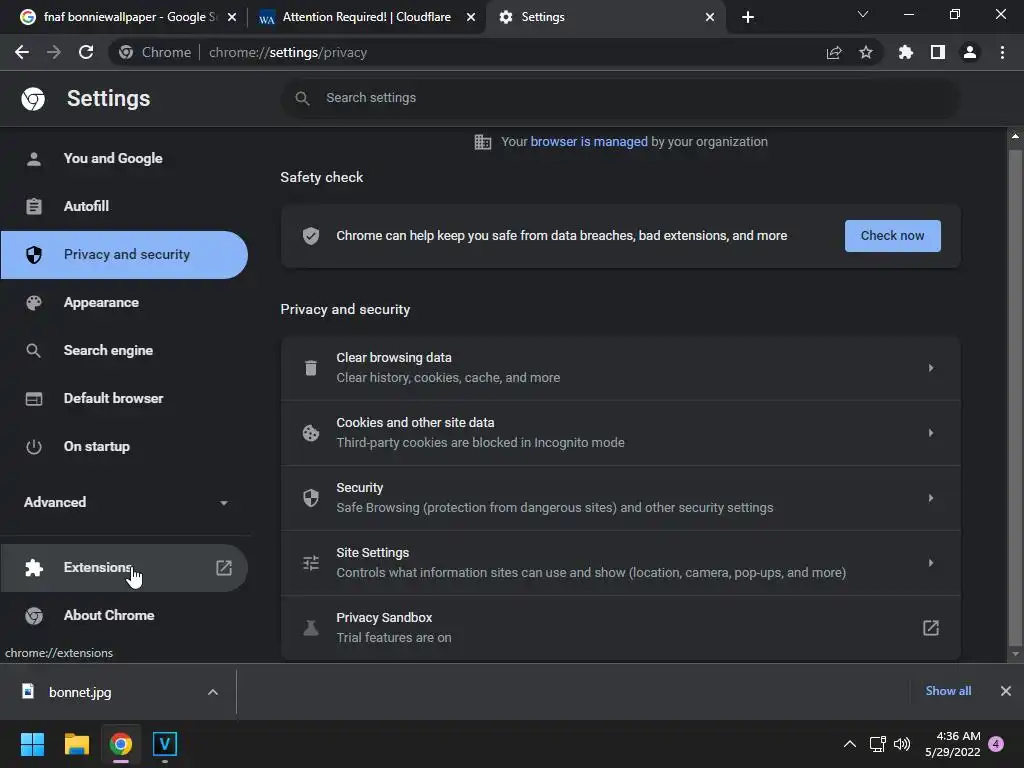Click the flask icon for Privacy Sandbox
The width and height of the screenshot is (1024, 768).
coord(311,628)
